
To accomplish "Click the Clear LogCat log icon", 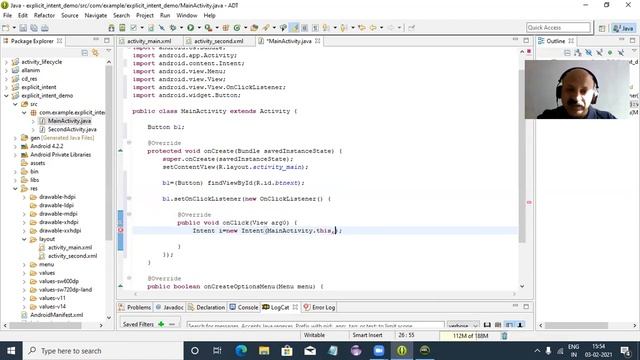I will pyautogui.click(x=498, y=325).
